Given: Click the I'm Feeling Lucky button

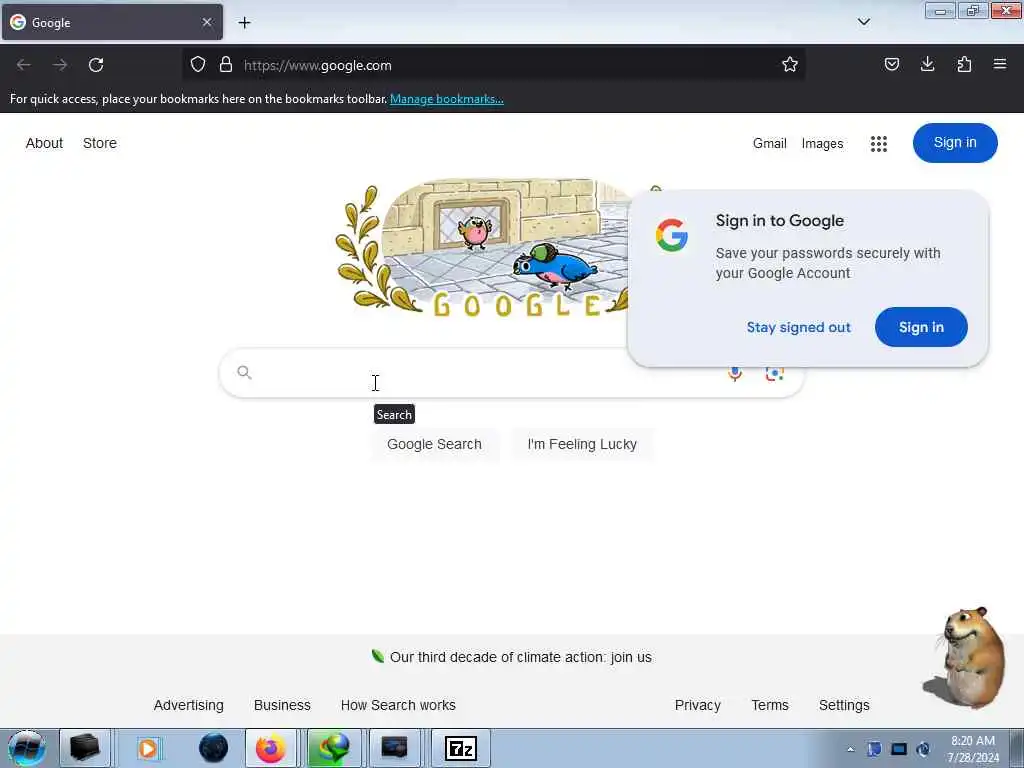Looking at the screenshot, I should 582,444.
